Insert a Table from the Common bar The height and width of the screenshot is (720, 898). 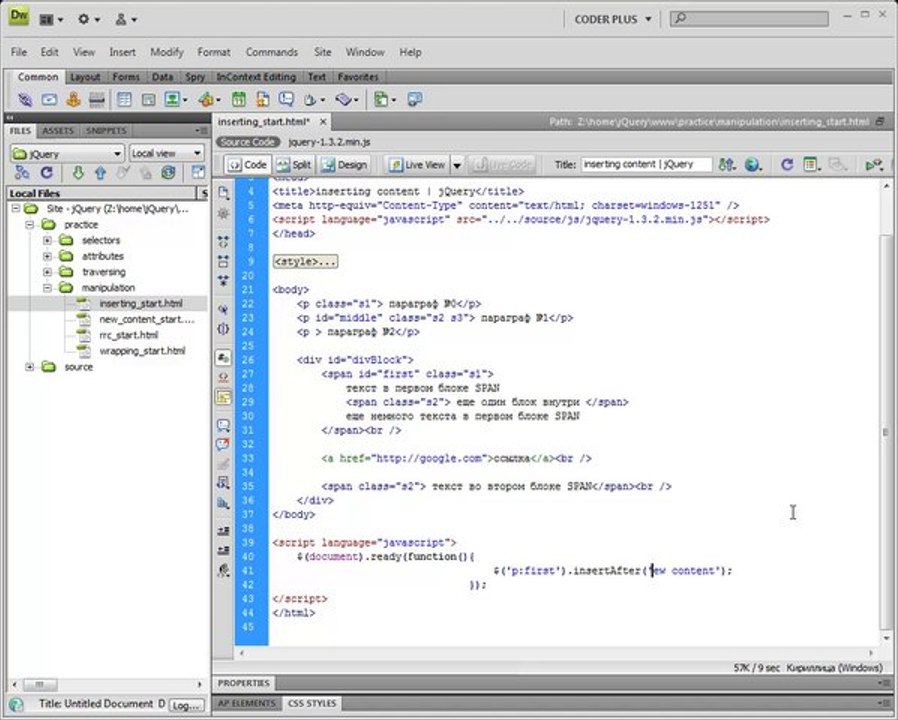124,100
